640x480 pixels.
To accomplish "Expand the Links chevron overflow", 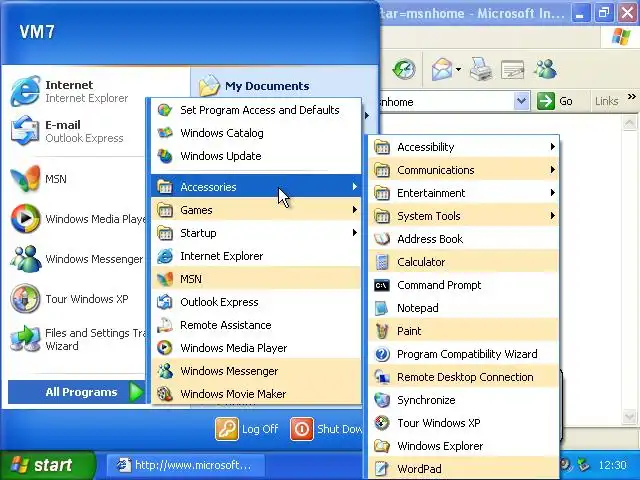I will point(631,97).
